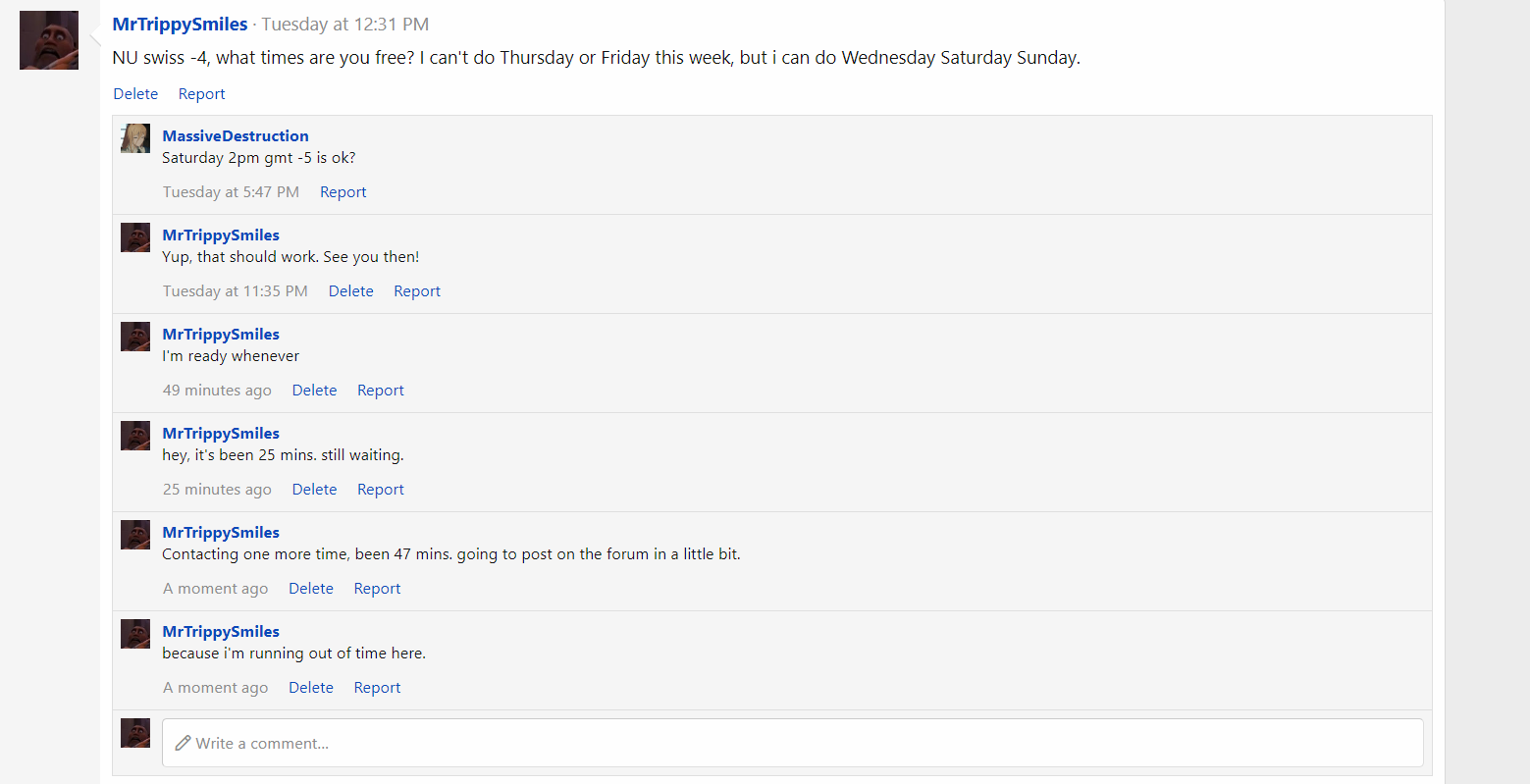Click the large MrTrippySmiles avatar beside the main post

[49, 40]
